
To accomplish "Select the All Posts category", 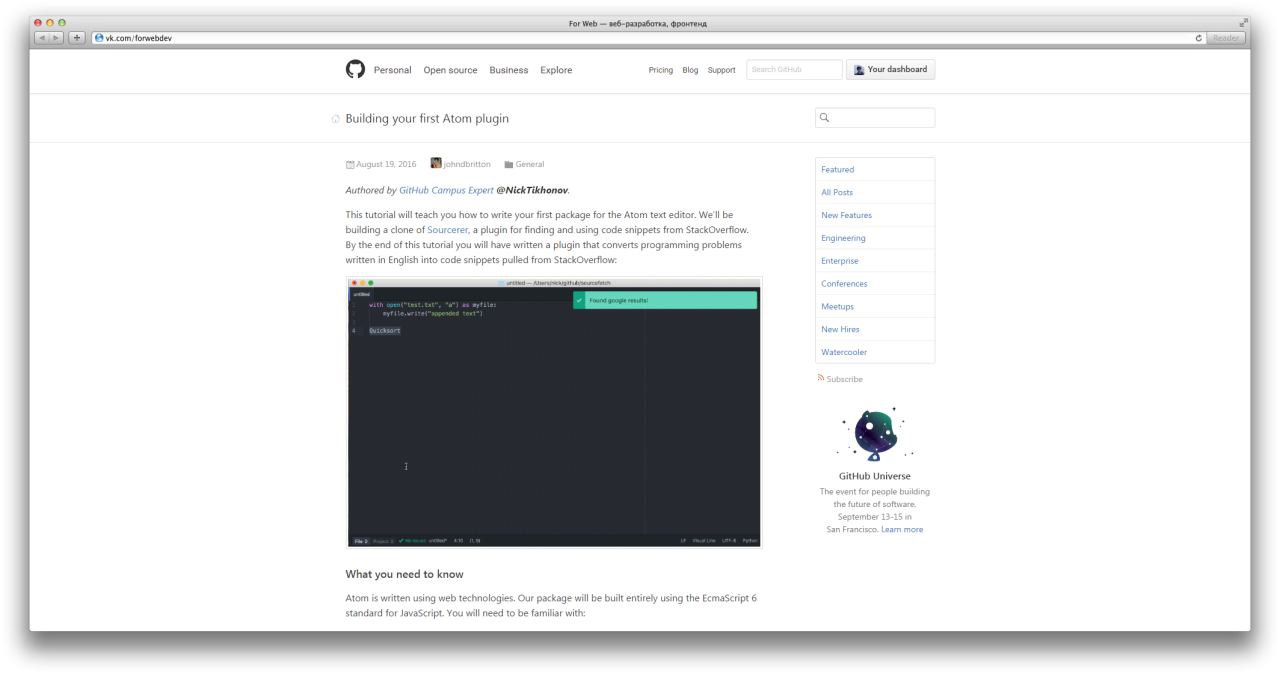I will pos(875,192).
